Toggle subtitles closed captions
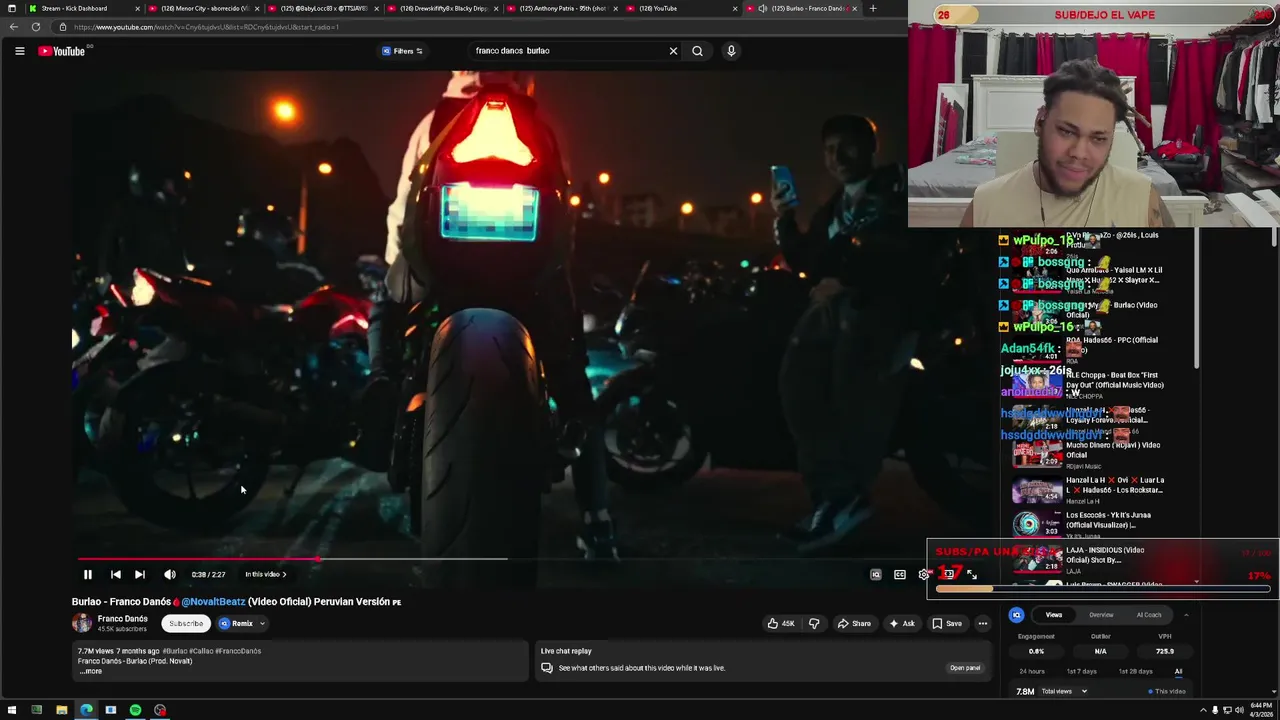 click(899, 574)
